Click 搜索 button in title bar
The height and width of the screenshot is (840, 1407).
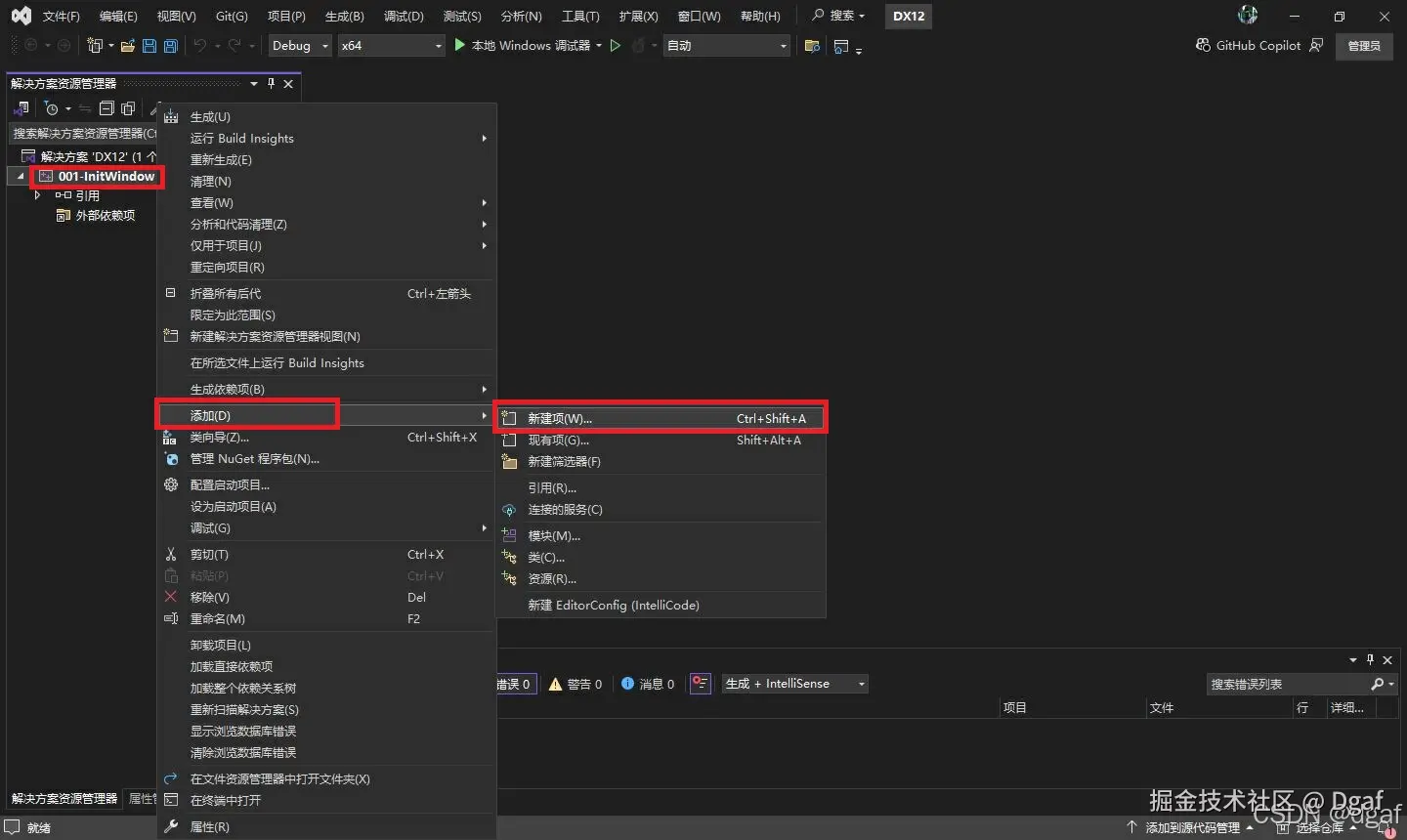(x=838, y=16)
